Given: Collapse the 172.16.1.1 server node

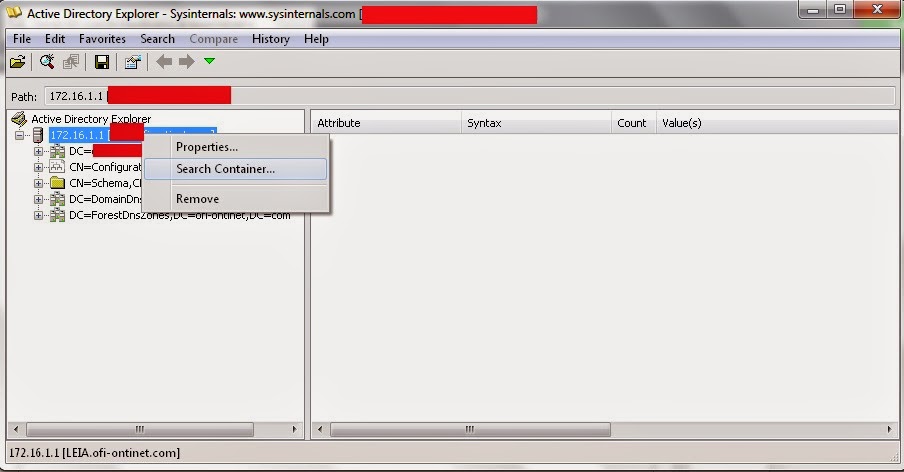Looking at the screenshot, I should (20, 135).
